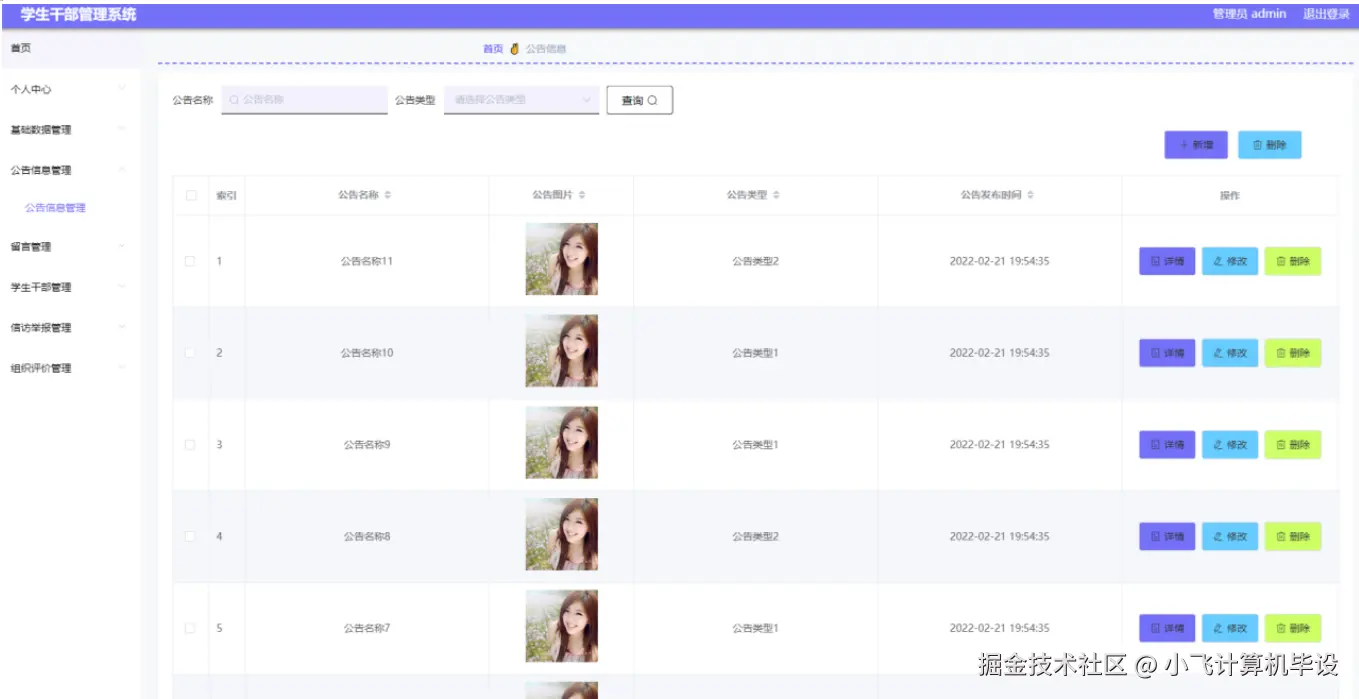Click 删除 trash icon for row 公告名称7

1281,629
